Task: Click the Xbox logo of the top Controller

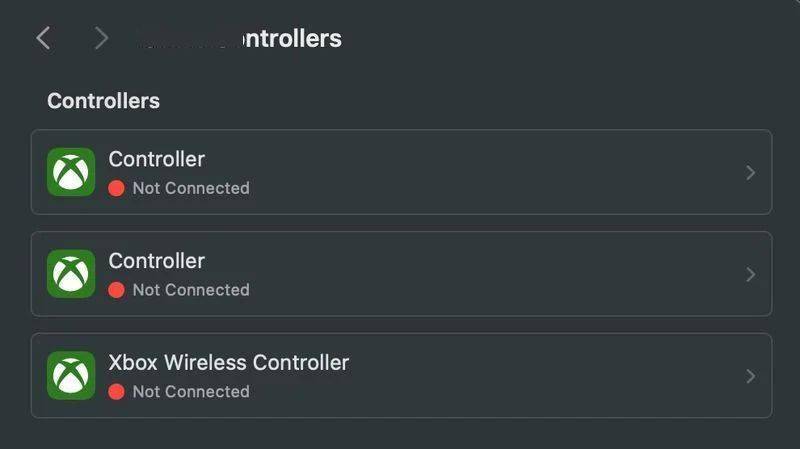Action: 71,172
